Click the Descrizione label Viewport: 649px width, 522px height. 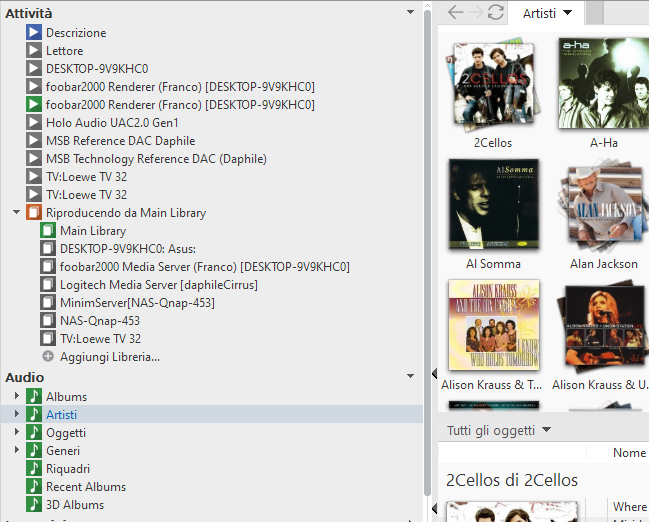click(76, 33)
